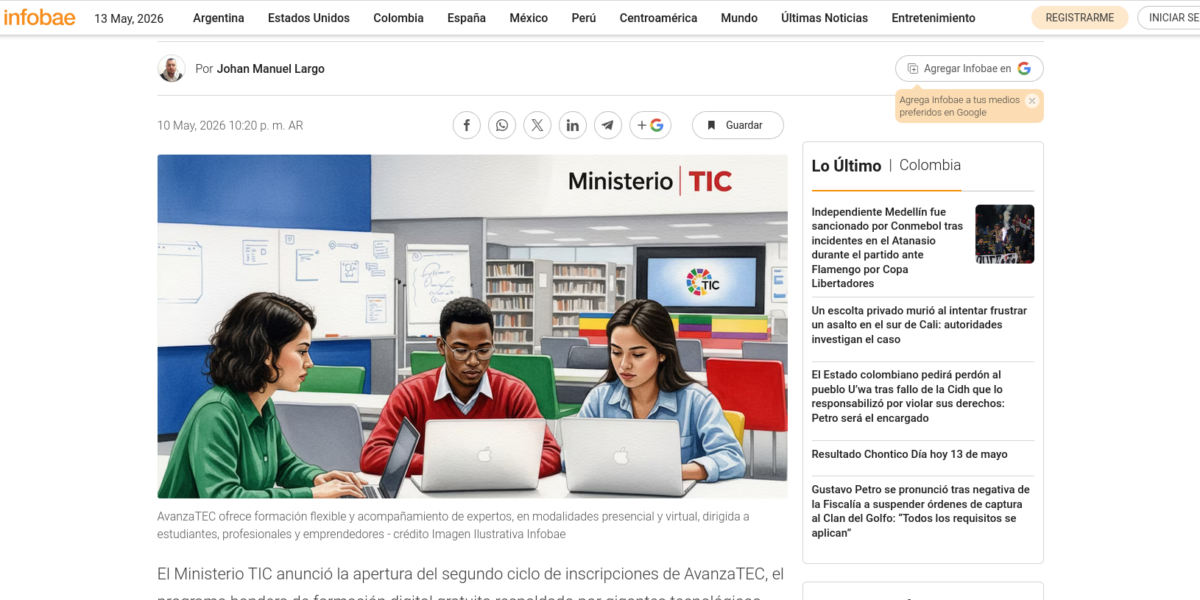
Task: Open the Centroamérica section
Action: 658,18
